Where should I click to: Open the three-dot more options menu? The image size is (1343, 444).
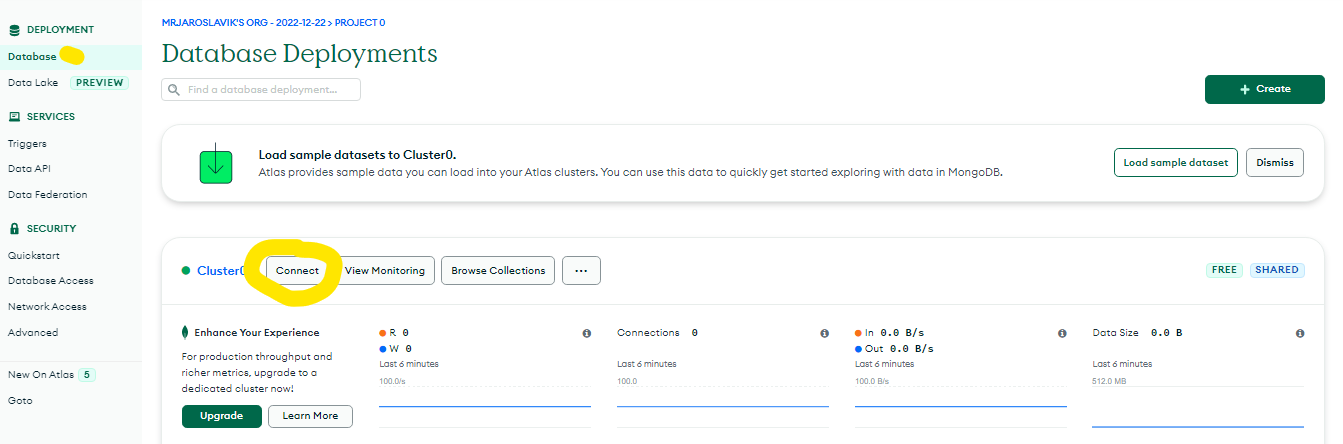point(581,270)
